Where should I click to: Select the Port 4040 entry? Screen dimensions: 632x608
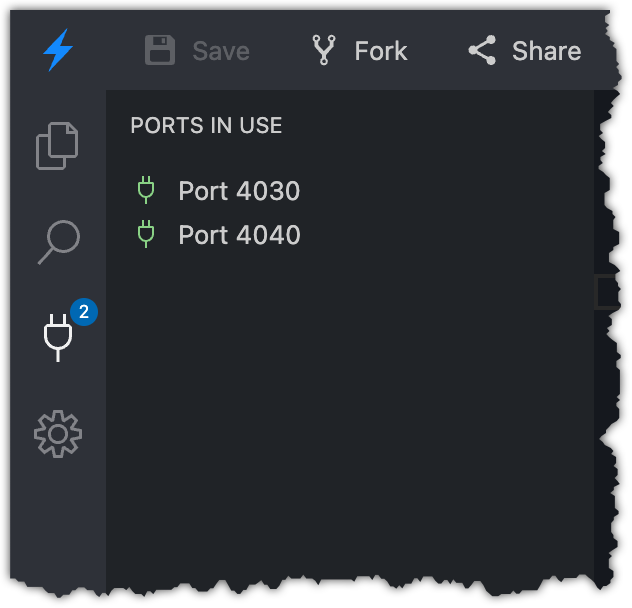click(x=239, y=235)
